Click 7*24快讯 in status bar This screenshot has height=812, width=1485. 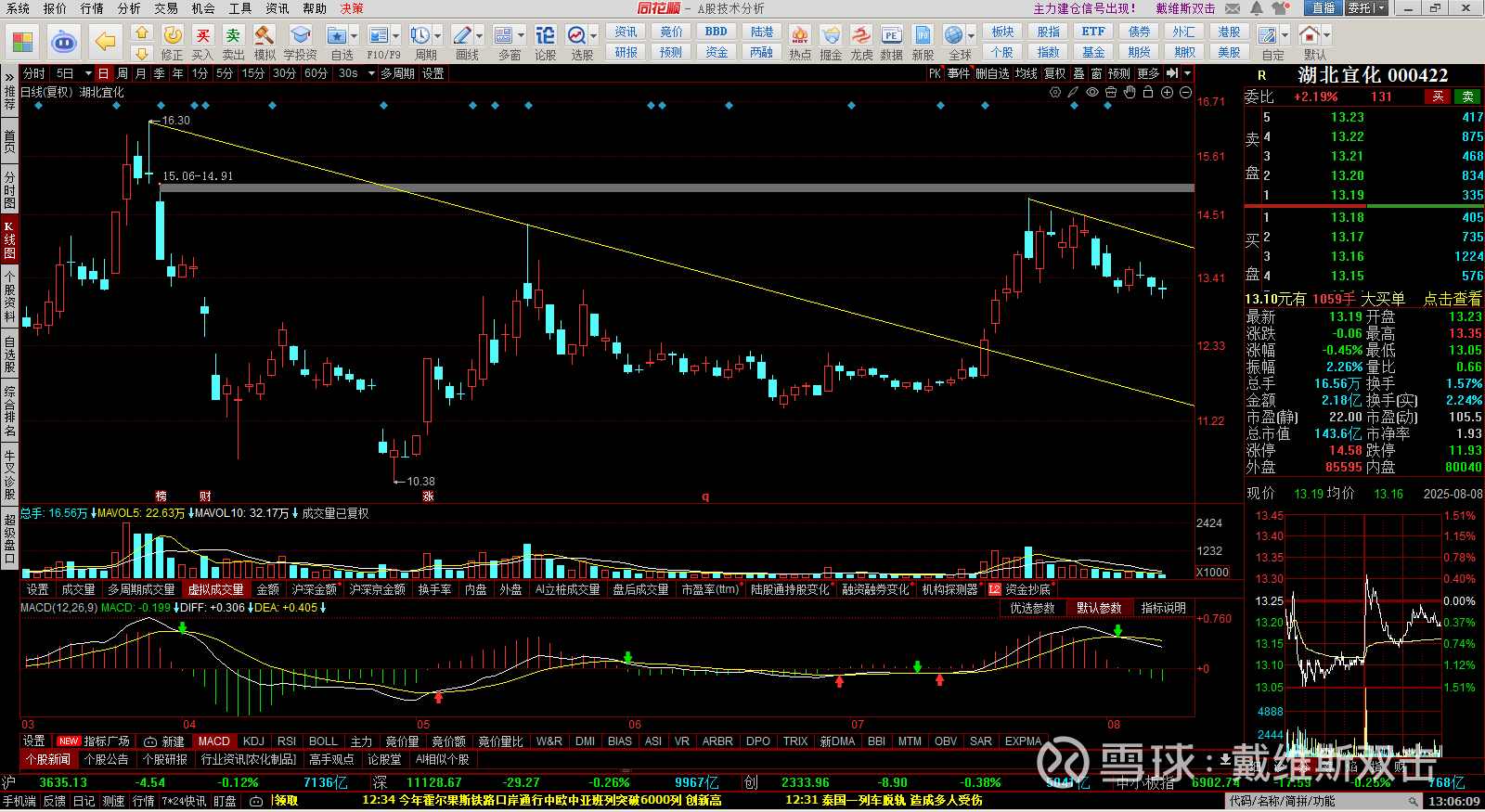184,801
